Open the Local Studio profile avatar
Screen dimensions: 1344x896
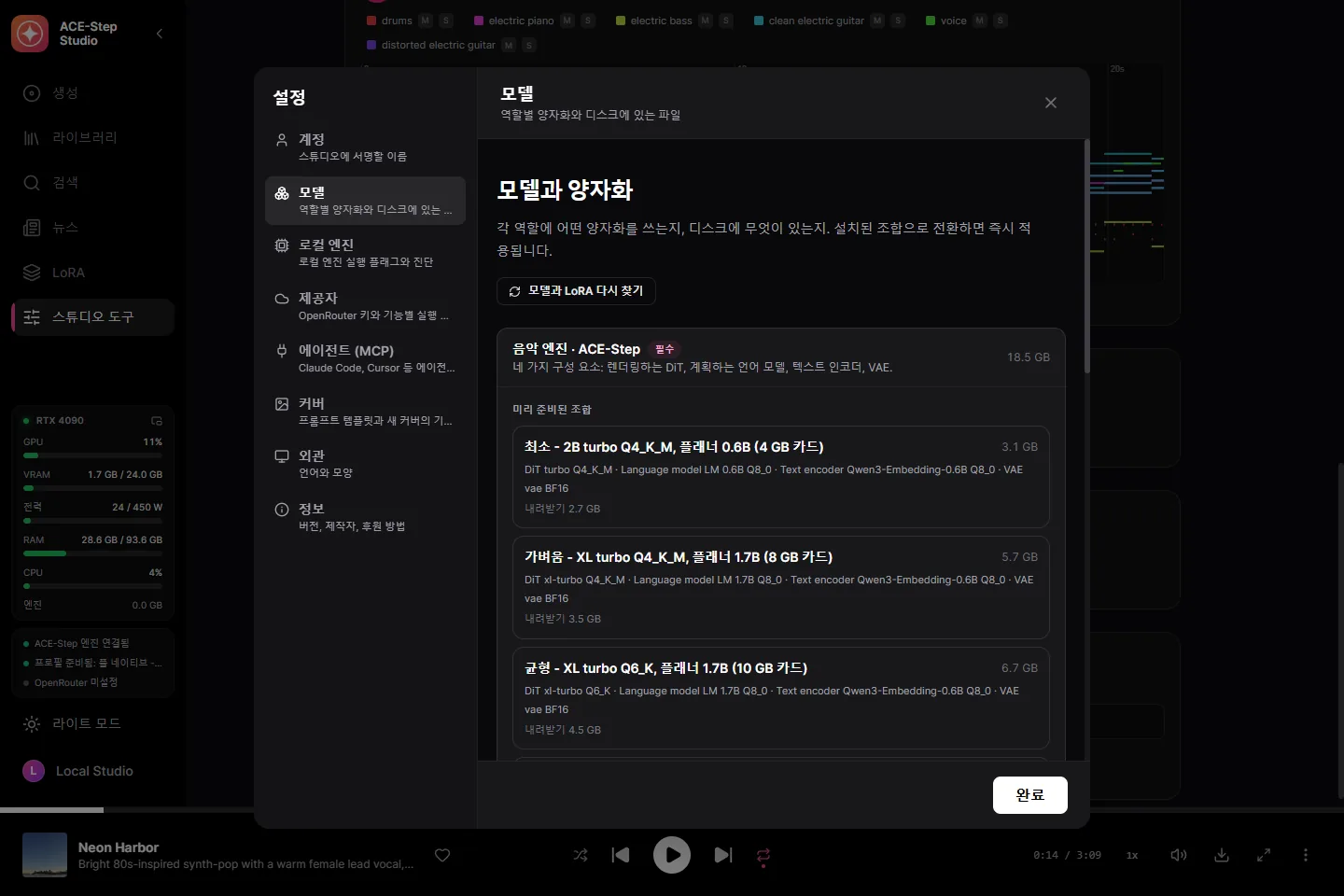tap(34, 771)
